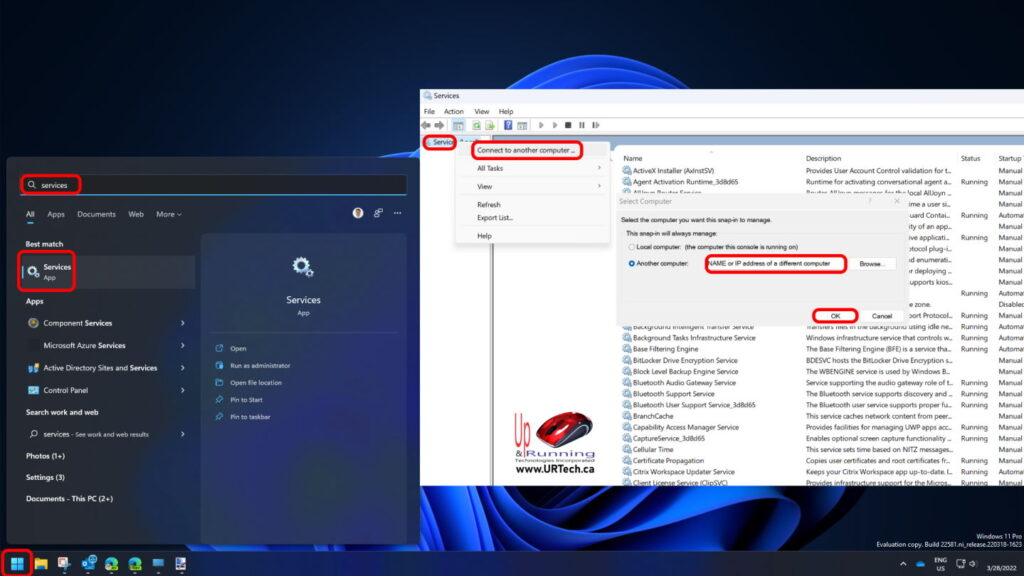Open the More search filter dropdown
Image resolution: width=1024 pixels, height=576 pixels.
[x=168, y=213]
